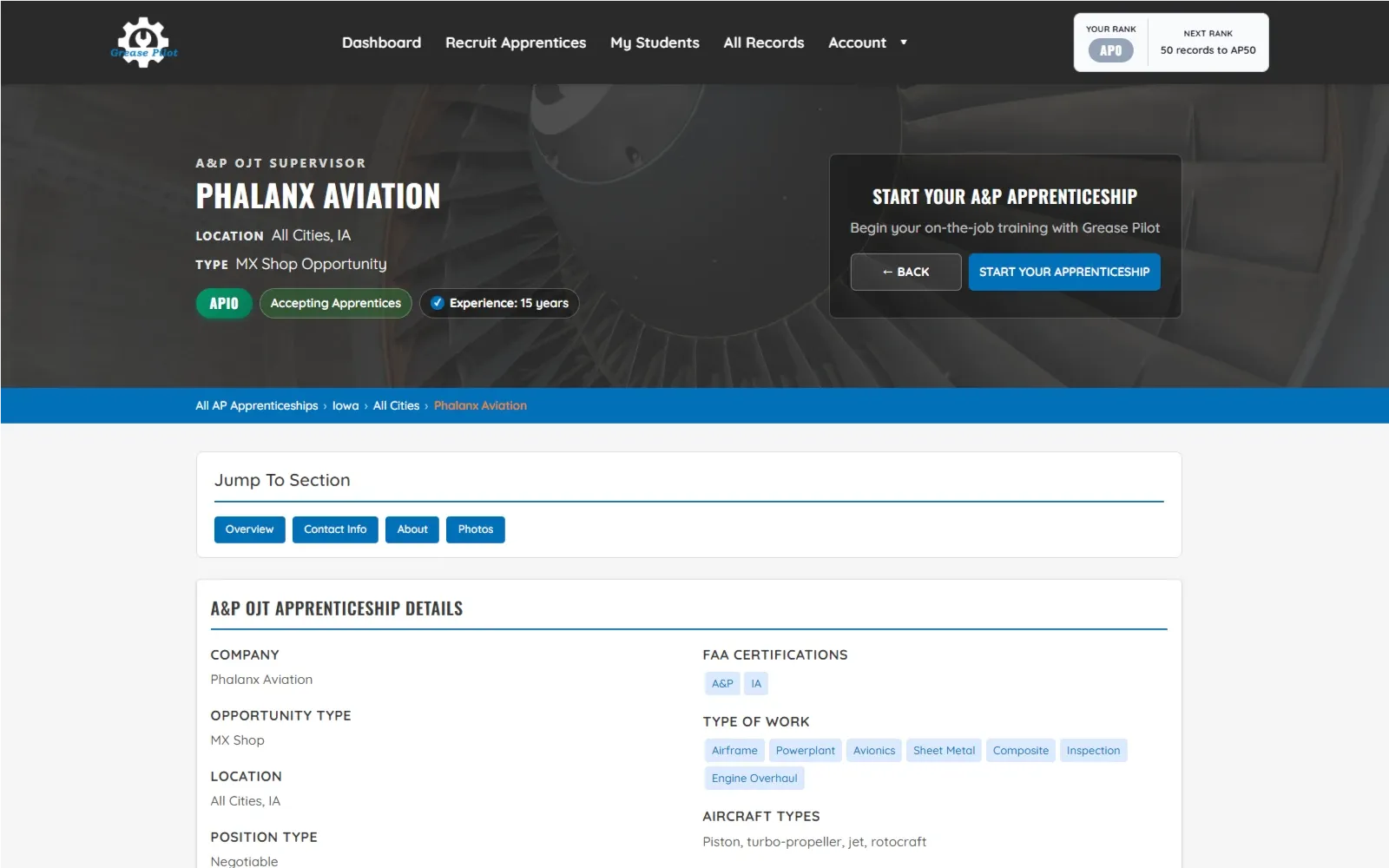Select the Powerplant work type tag
The width and height of the screenshot is (1389, 868).
(806, 751)
